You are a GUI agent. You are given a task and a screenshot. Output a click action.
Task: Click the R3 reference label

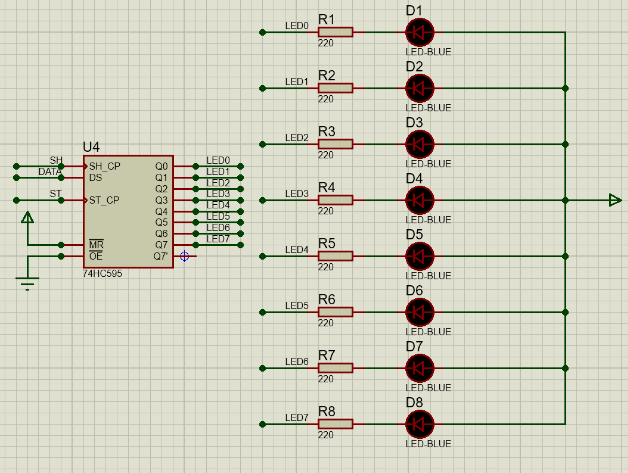click(x=327, y=131)
